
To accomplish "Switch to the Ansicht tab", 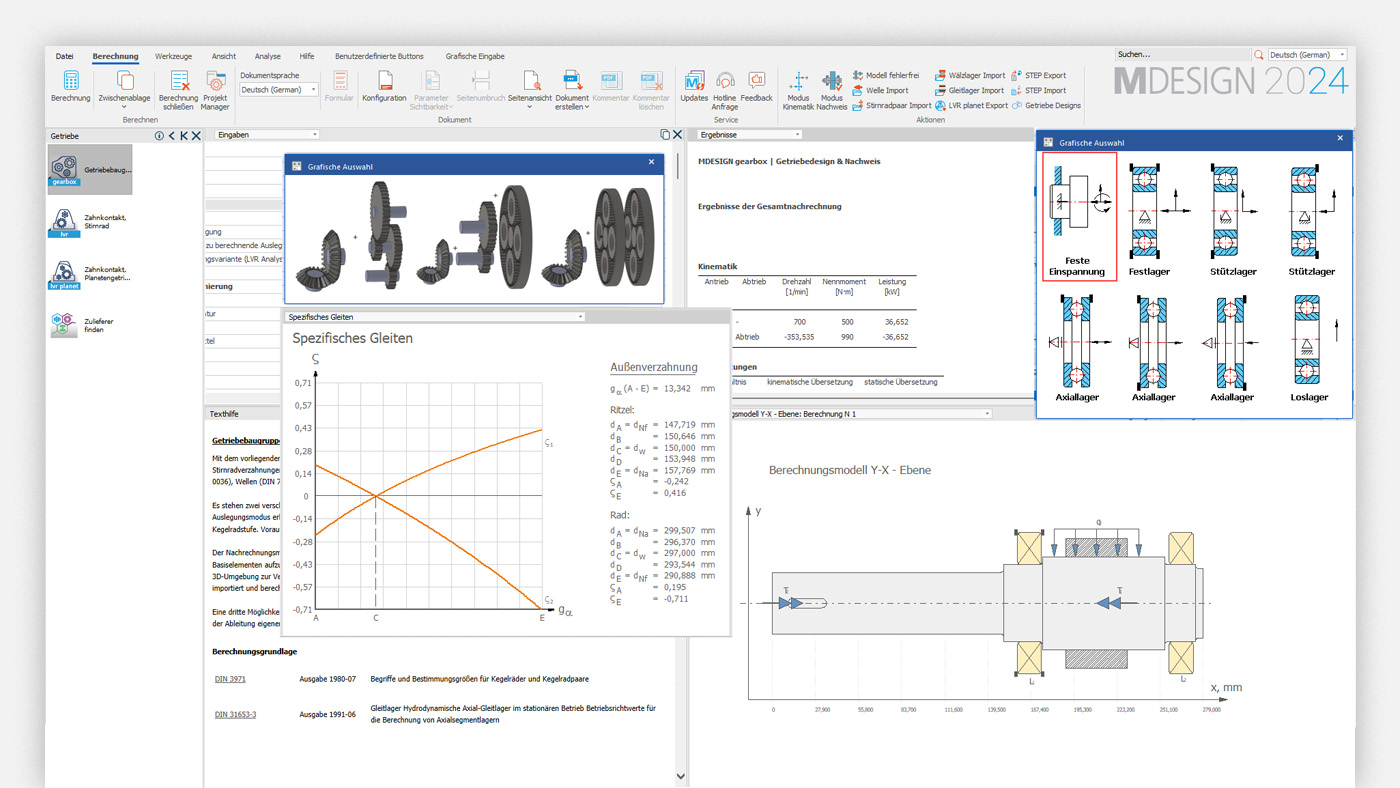I will point(224,56).
